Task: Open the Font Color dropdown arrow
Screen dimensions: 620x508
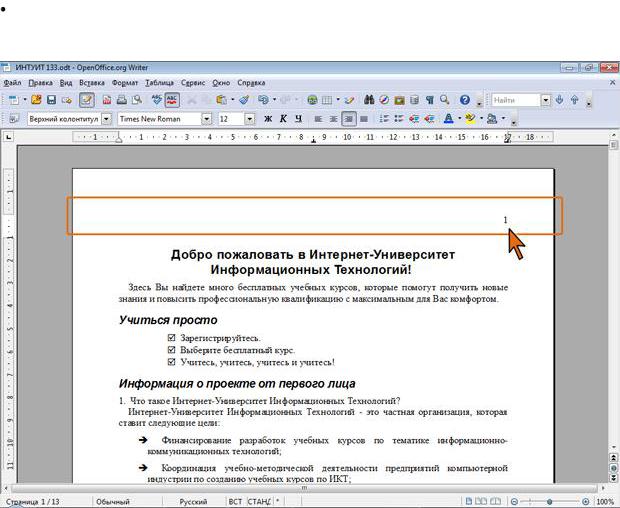Action: 459,119
